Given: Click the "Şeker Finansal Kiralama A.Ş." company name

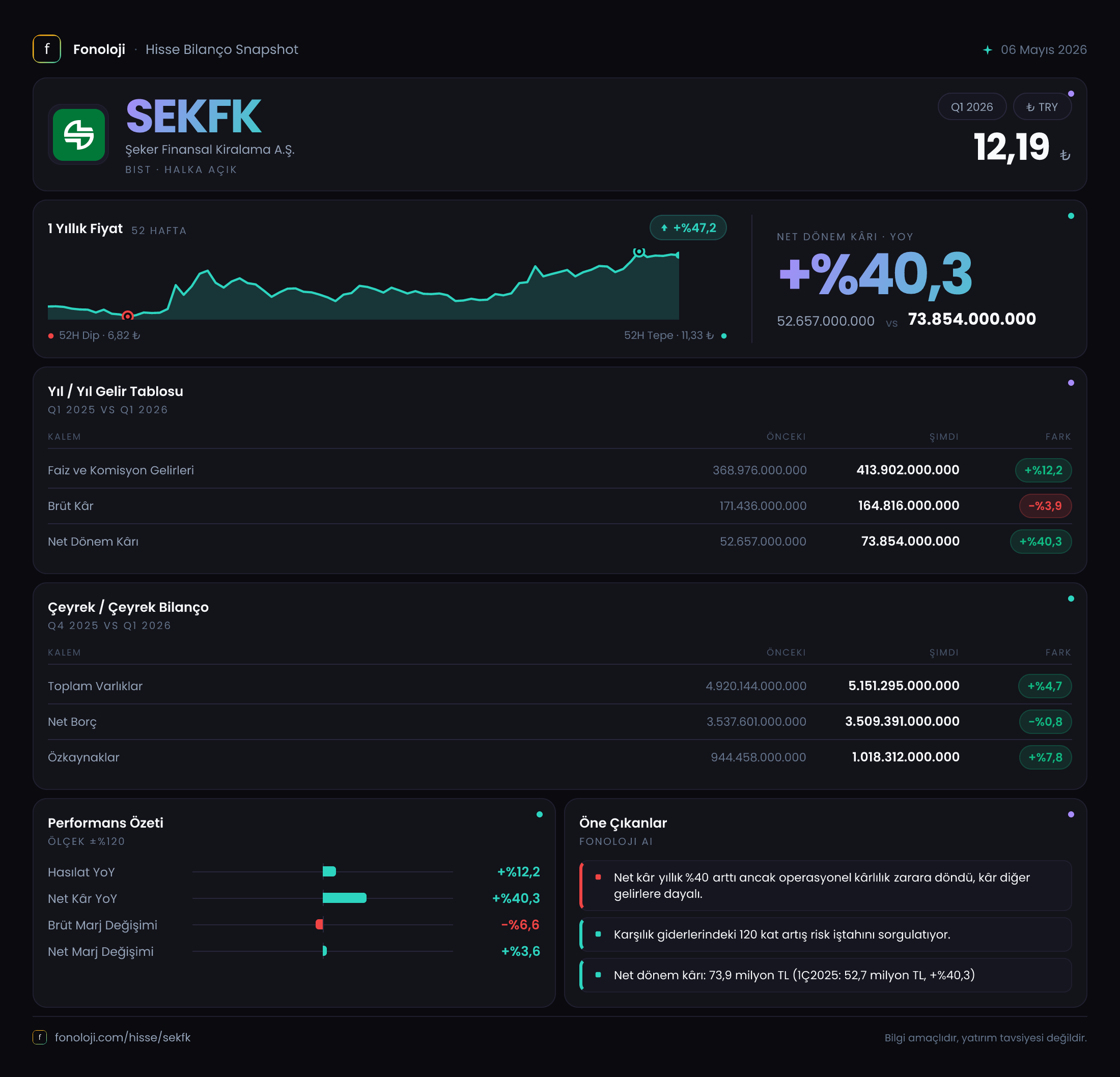Looking at the screenshot, I should click(210, 150).
